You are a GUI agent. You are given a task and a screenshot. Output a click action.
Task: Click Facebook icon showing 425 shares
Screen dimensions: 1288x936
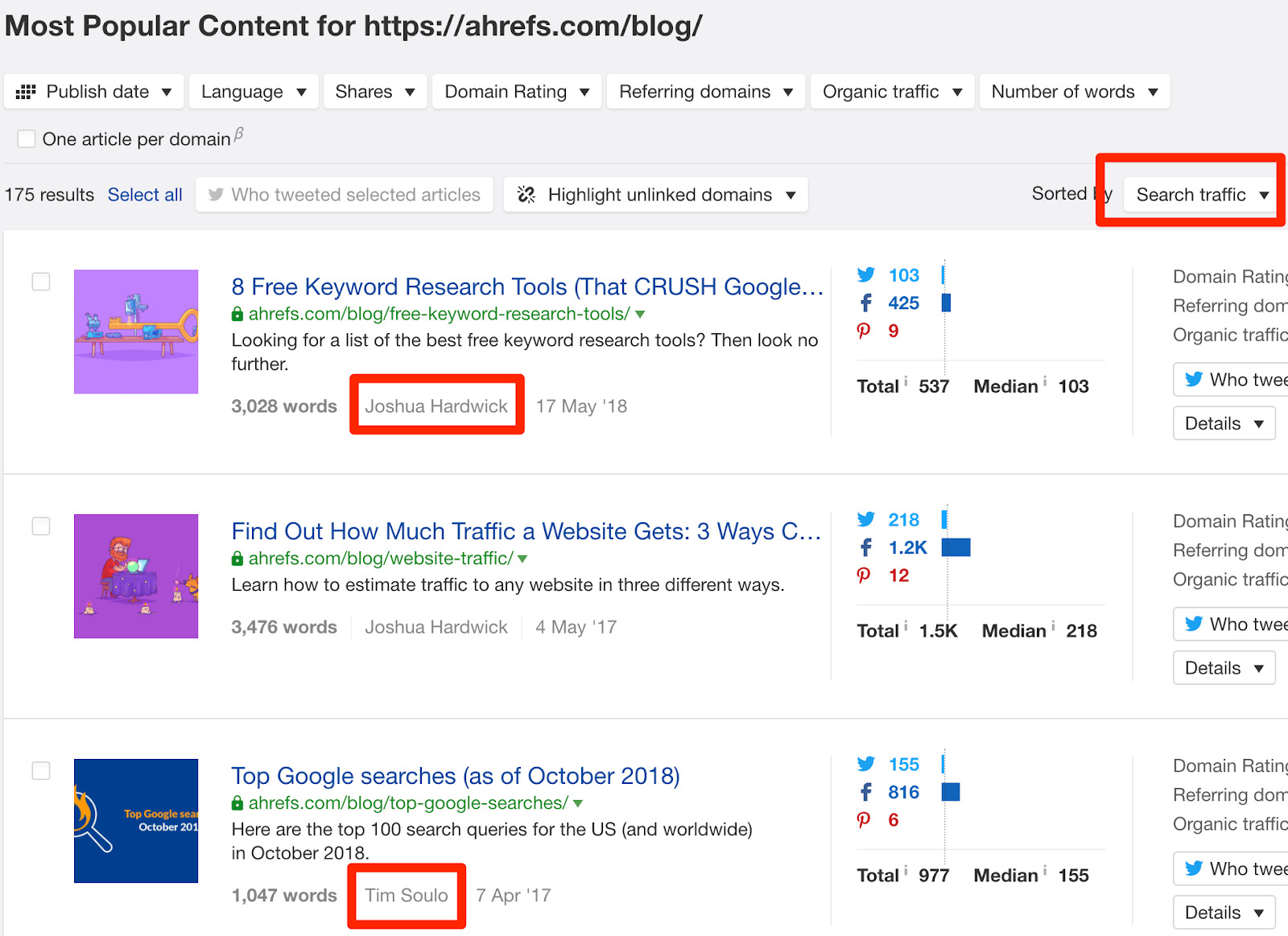(866, 303)
